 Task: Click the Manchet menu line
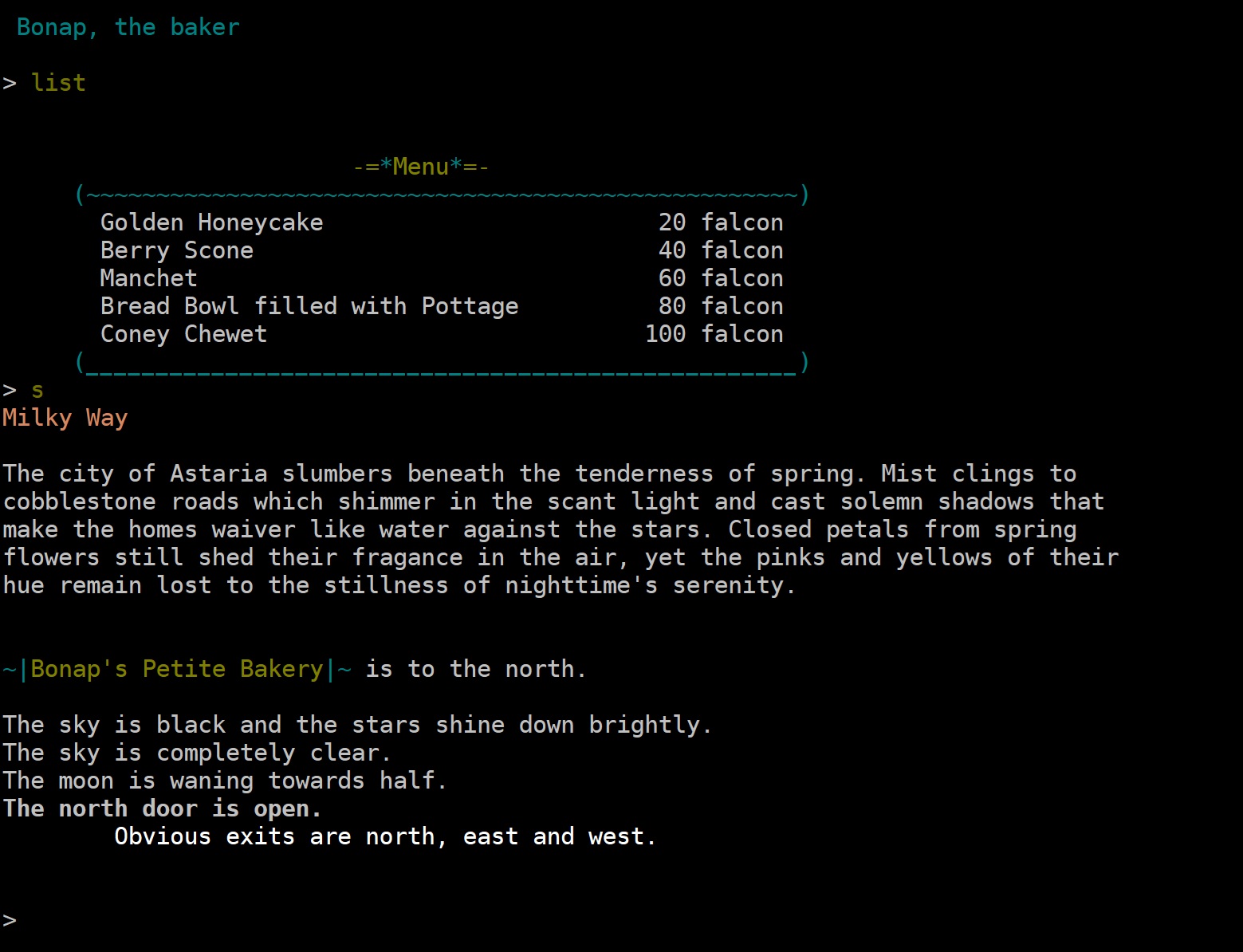442,278
